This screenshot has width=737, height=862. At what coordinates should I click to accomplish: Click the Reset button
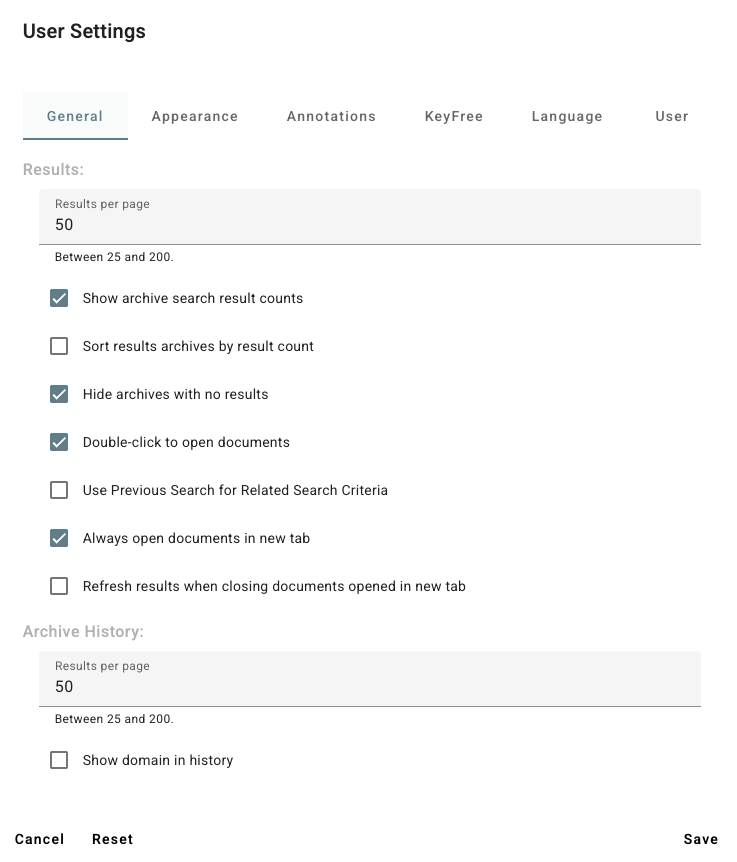112,839
